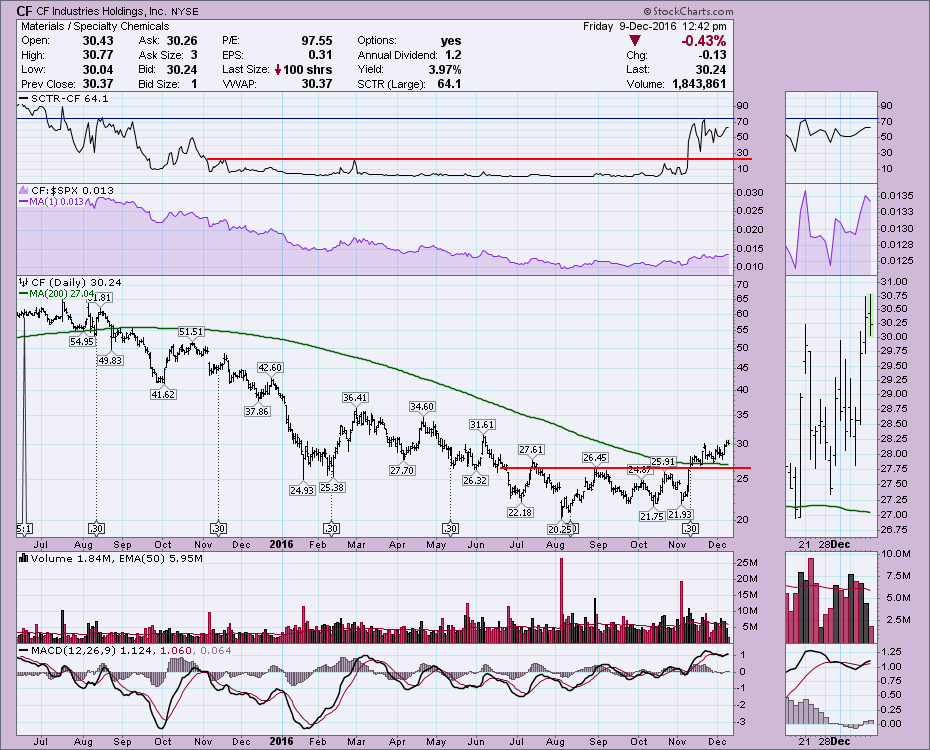This screenshot has height=750, width=930.
Task: Click the 41.62 low price label
Action: [163, 394]
